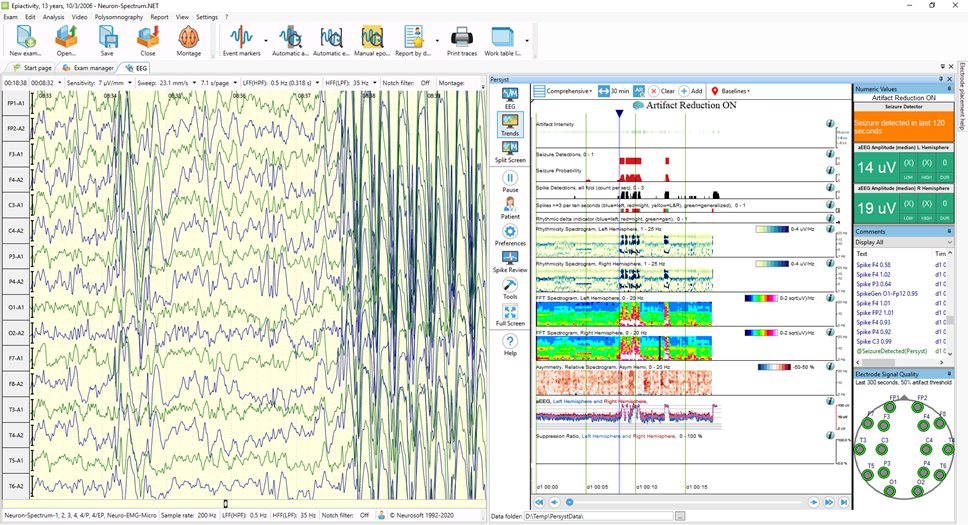Open Patient info in the Persyst sidebar
Viewport: 968px width, 525px height.
[510, 208]
